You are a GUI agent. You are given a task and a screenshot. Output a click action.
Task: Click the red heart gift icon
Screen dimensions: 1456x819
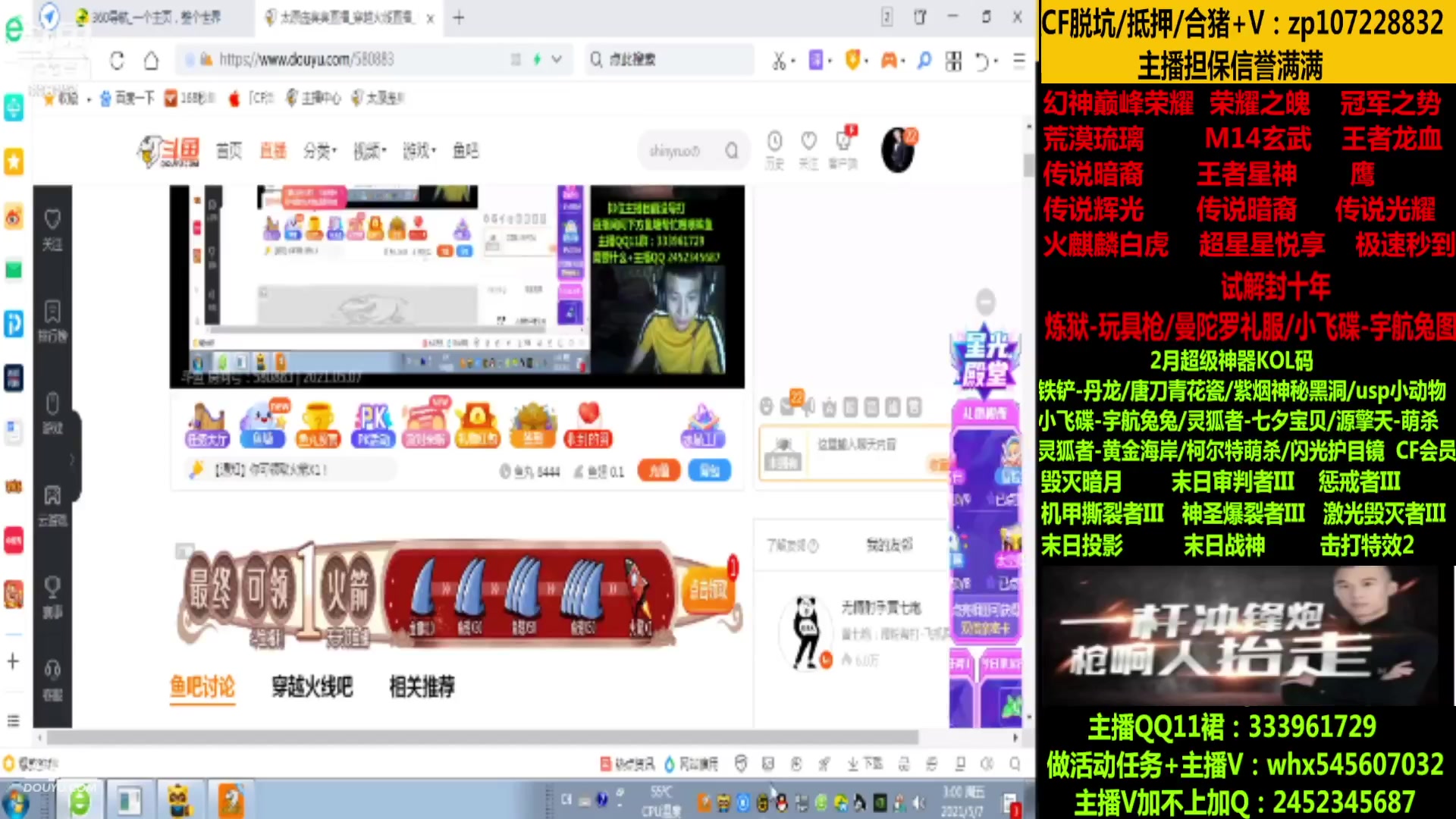588,425
